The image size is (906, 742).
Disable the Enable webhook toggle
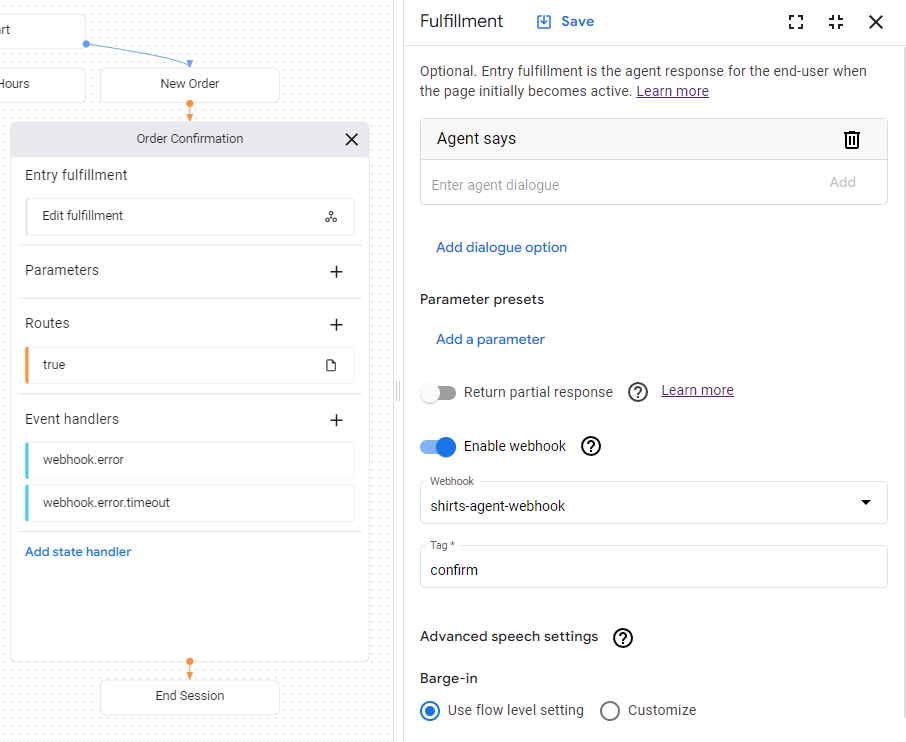coord(438,447)
